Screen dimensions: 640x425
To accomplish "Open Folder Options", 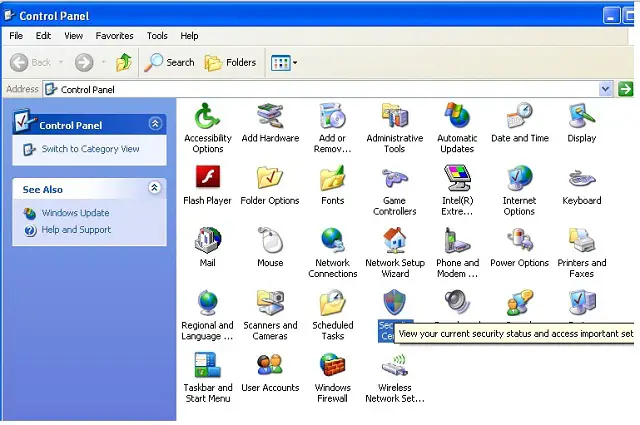I will [270, 185].
